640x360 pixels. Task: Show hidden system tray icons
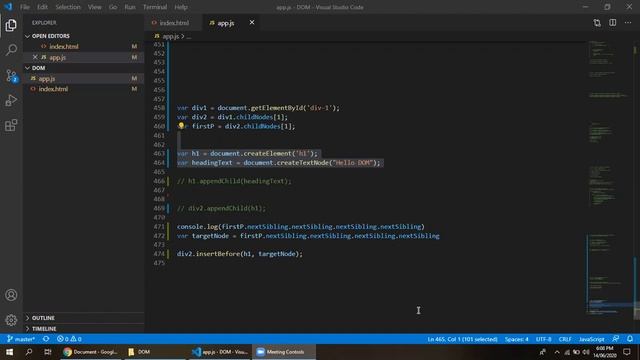[557, 351]
